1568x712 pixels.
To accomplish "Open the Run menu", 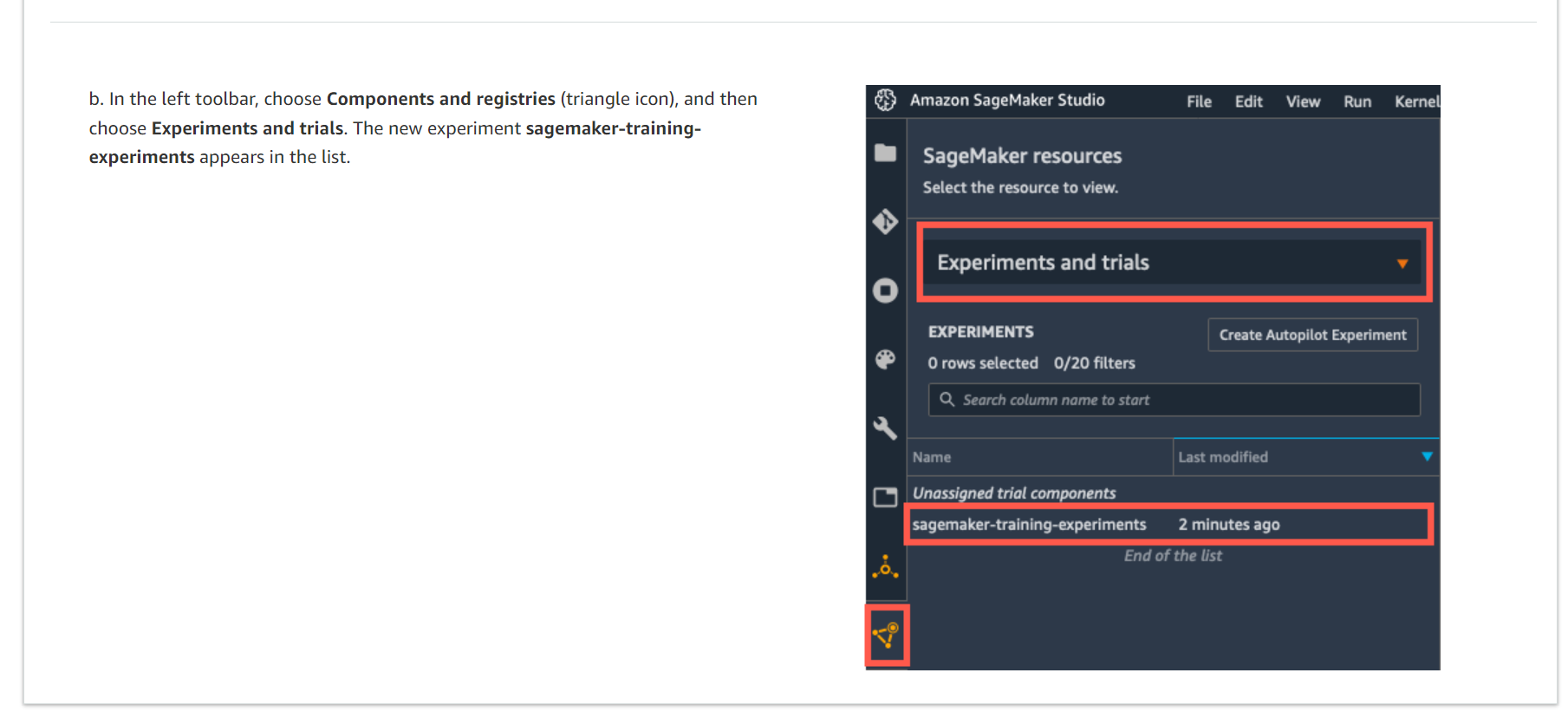I will coord(1357,101).
